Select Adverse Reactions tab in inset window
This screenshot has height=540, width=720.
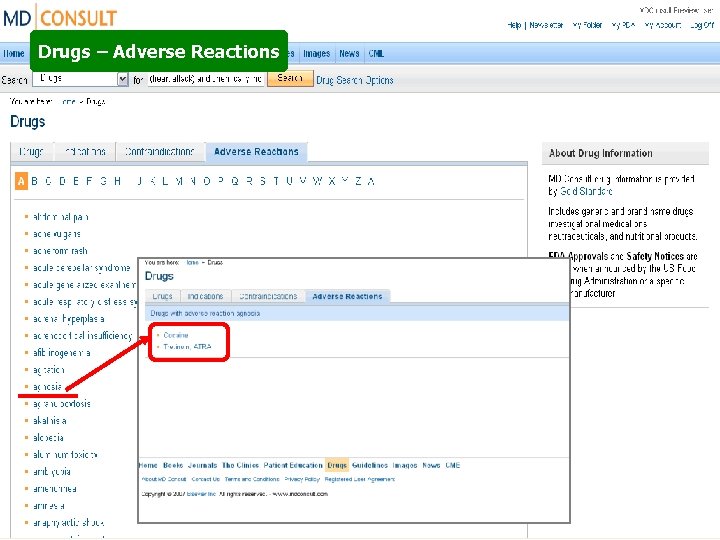(347, 296)
